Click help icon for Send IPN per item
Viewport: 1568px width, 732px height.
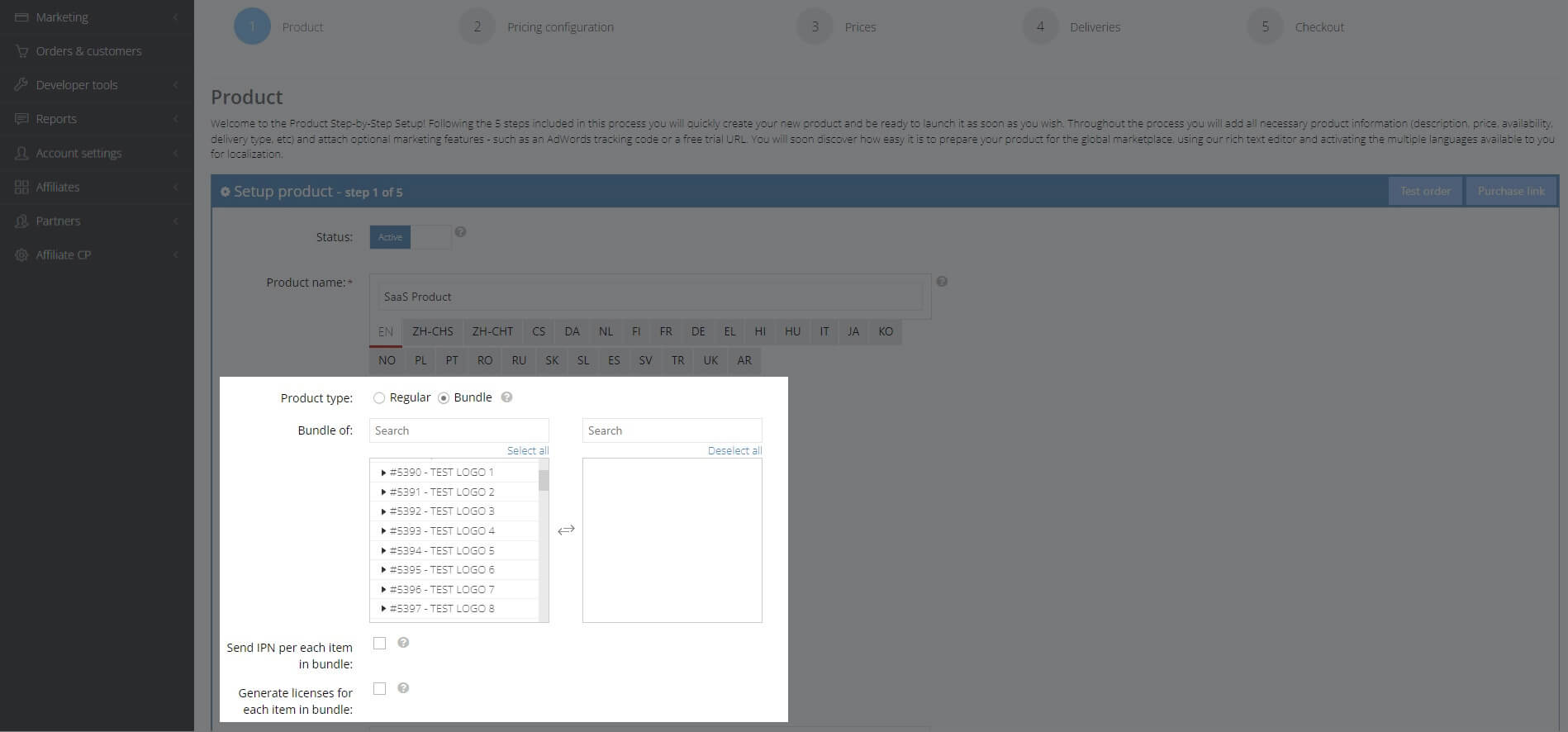click(403, 643)
